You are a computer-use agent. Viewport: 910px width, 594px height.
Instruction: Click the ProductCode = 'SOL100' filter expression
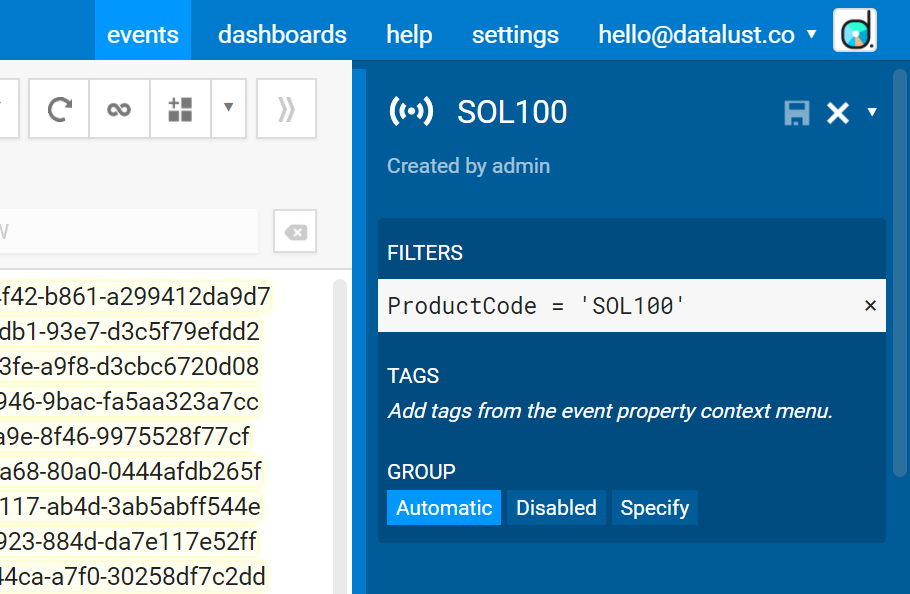(x=536, y=306)
